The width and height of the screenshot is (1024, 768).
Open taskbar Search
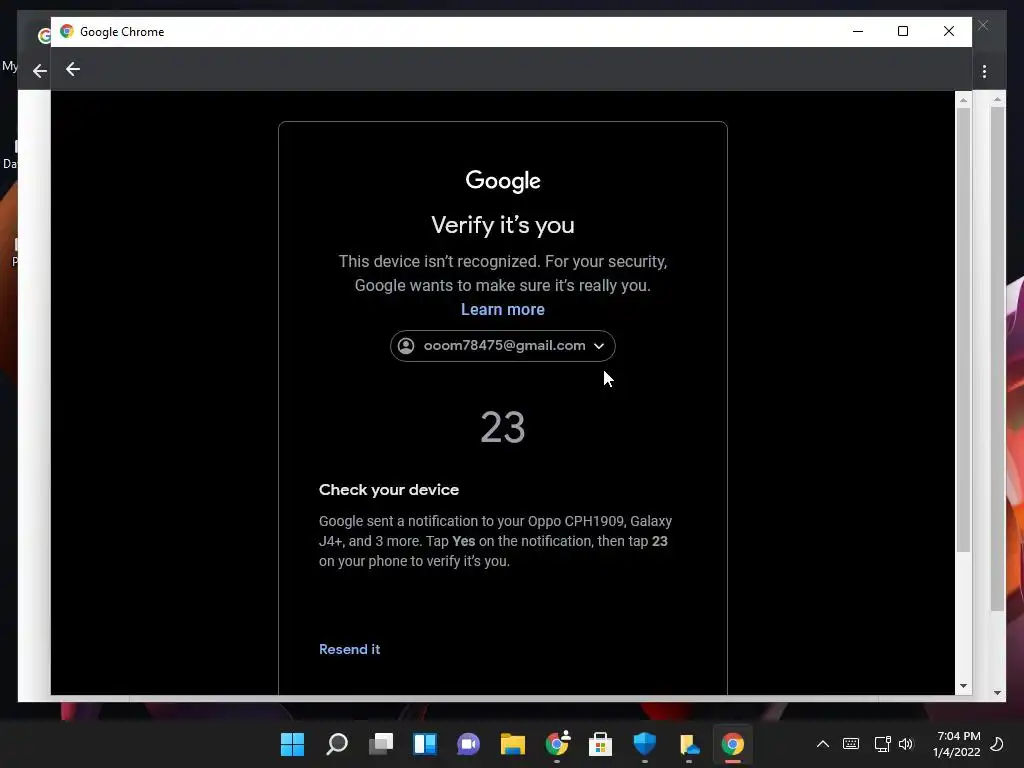tap(336, 744)
